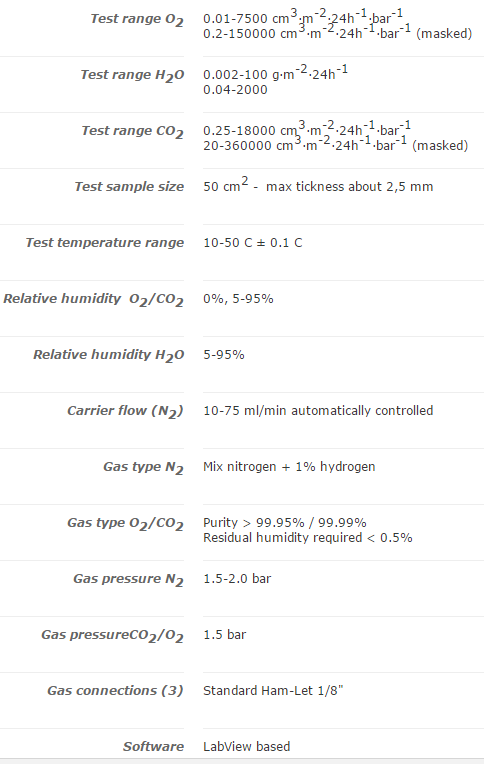The image size is (484, 764).
Task: Click the Gas pressure N2 label
Action: coord(128,579)
